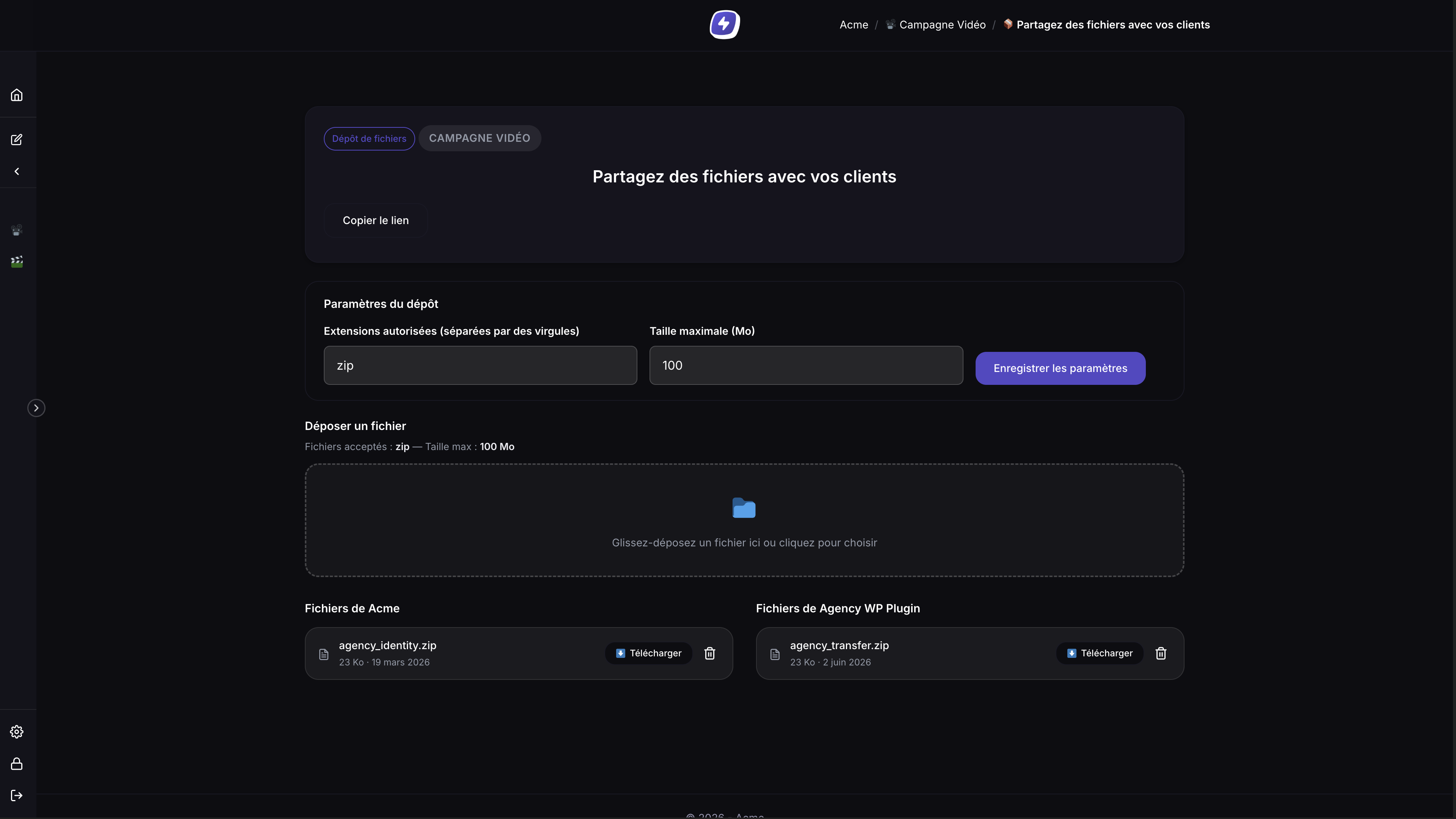1456x819 pixels.
Task: Click the edit pencil icon in sidebar
Action: click(x=17, y=140)
